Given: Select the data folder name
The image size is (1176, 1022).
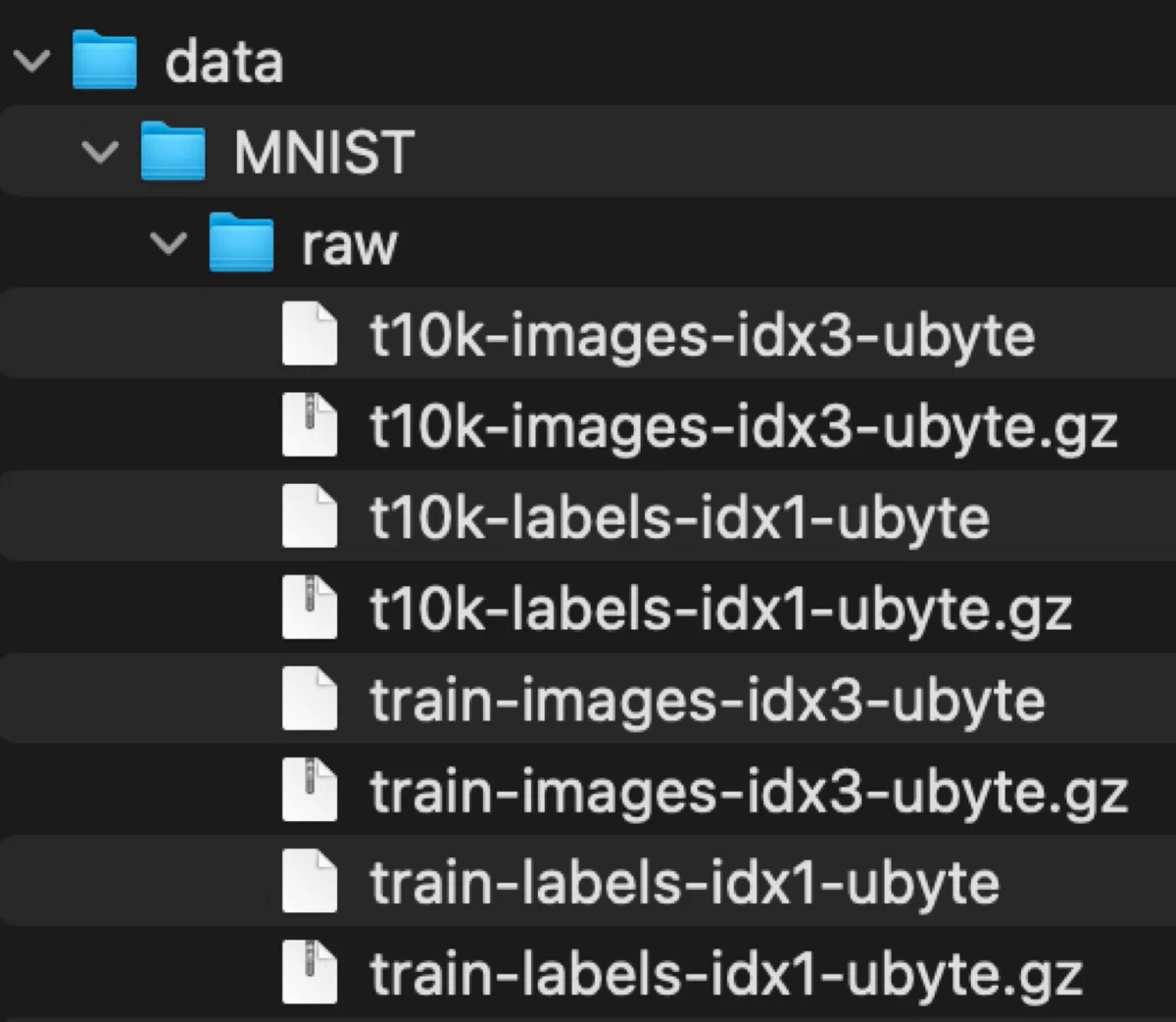Looking at the screenshot, I should (224, 62).
